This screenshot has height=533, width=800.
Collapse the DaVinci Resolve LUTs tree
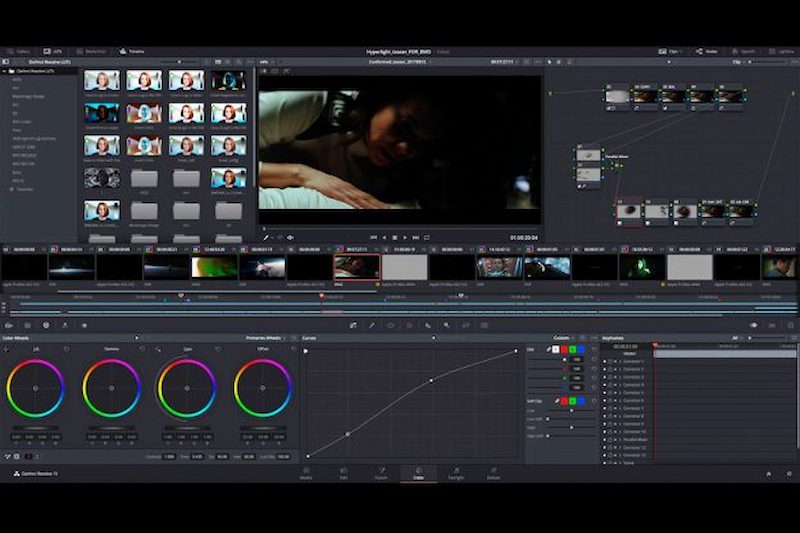(x=4, y=71)
